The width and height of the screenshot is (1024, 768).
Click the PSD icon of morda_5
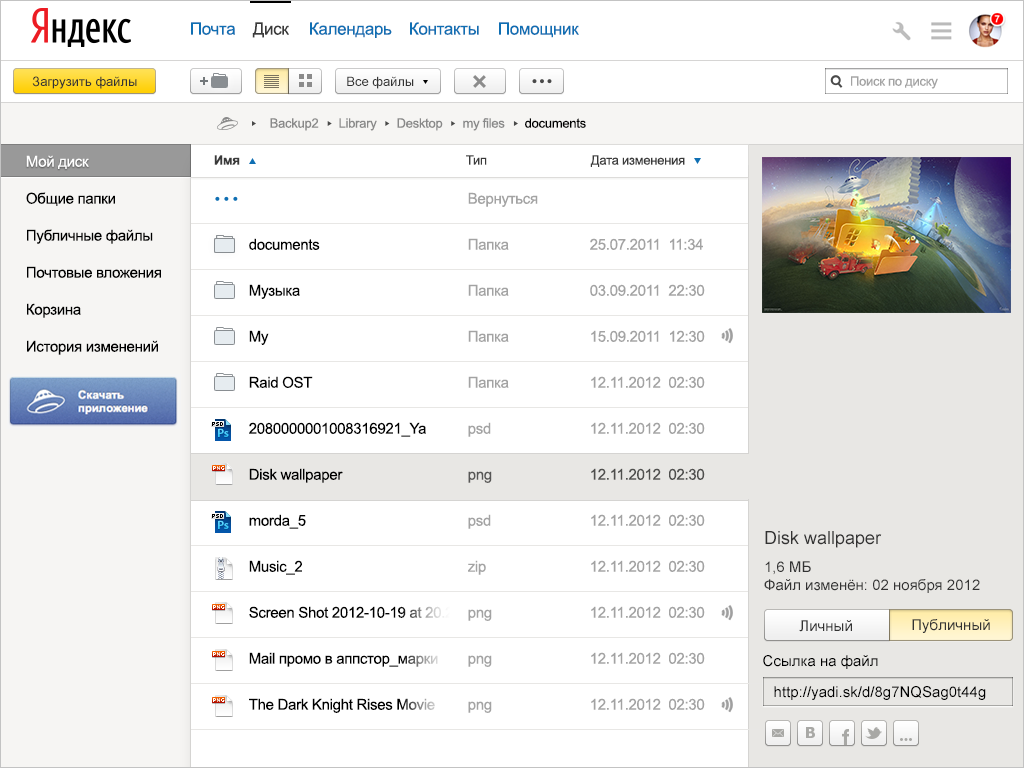[x=221, y=521]
